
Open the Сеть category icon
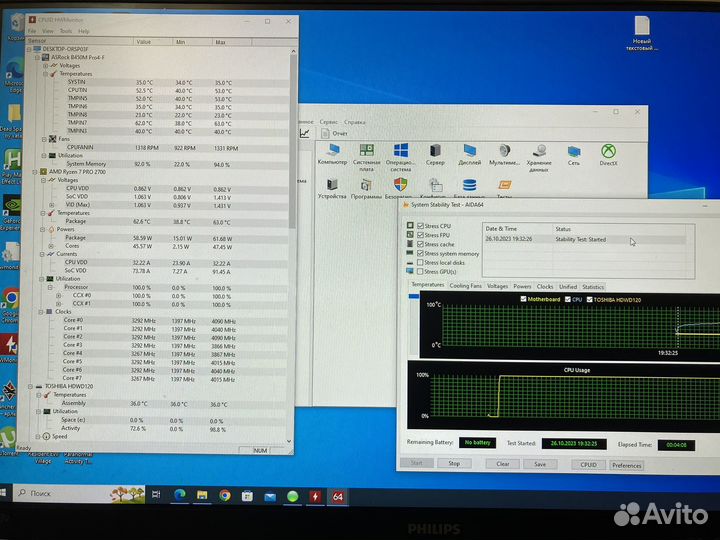coord(574,154)
